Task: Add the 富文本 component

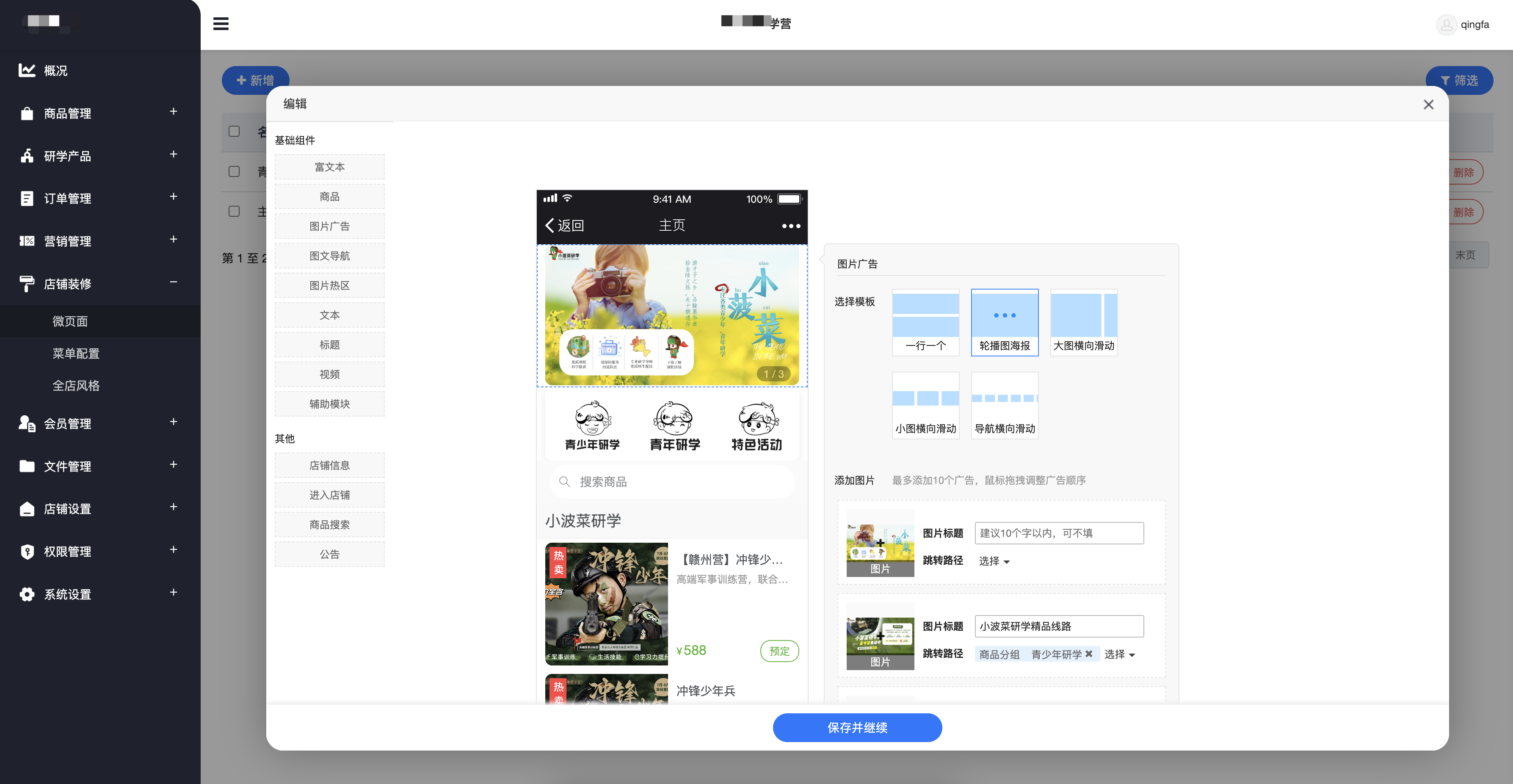Action: coord(329,167)
